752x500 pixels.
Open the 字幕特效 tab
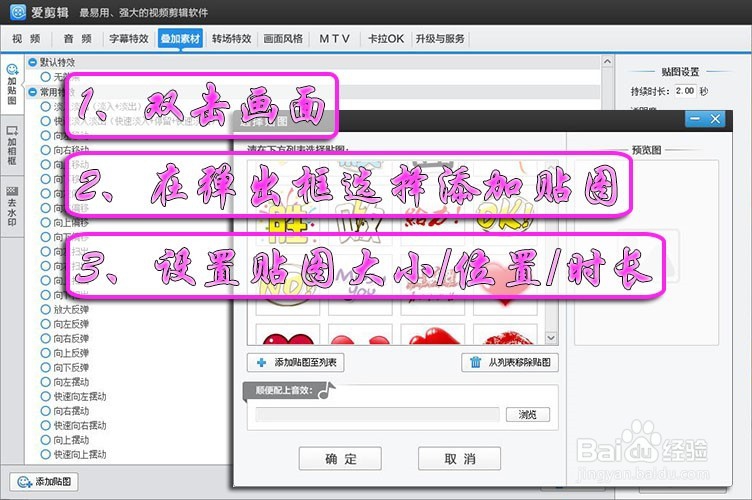129,39
